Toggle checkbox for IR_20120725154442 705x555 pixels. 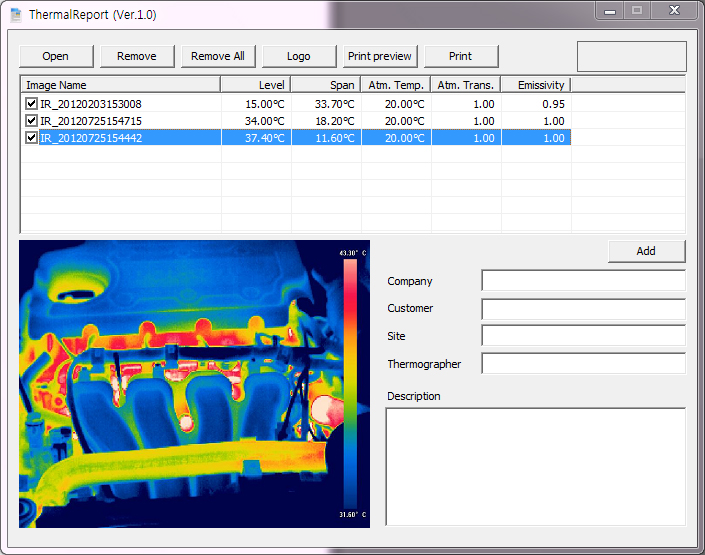tap(32, 138)
